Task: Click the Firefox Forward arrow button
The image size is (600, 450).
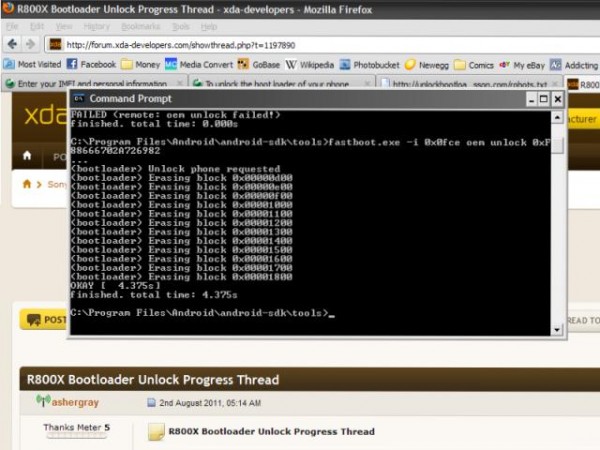Action: [31, 44]
